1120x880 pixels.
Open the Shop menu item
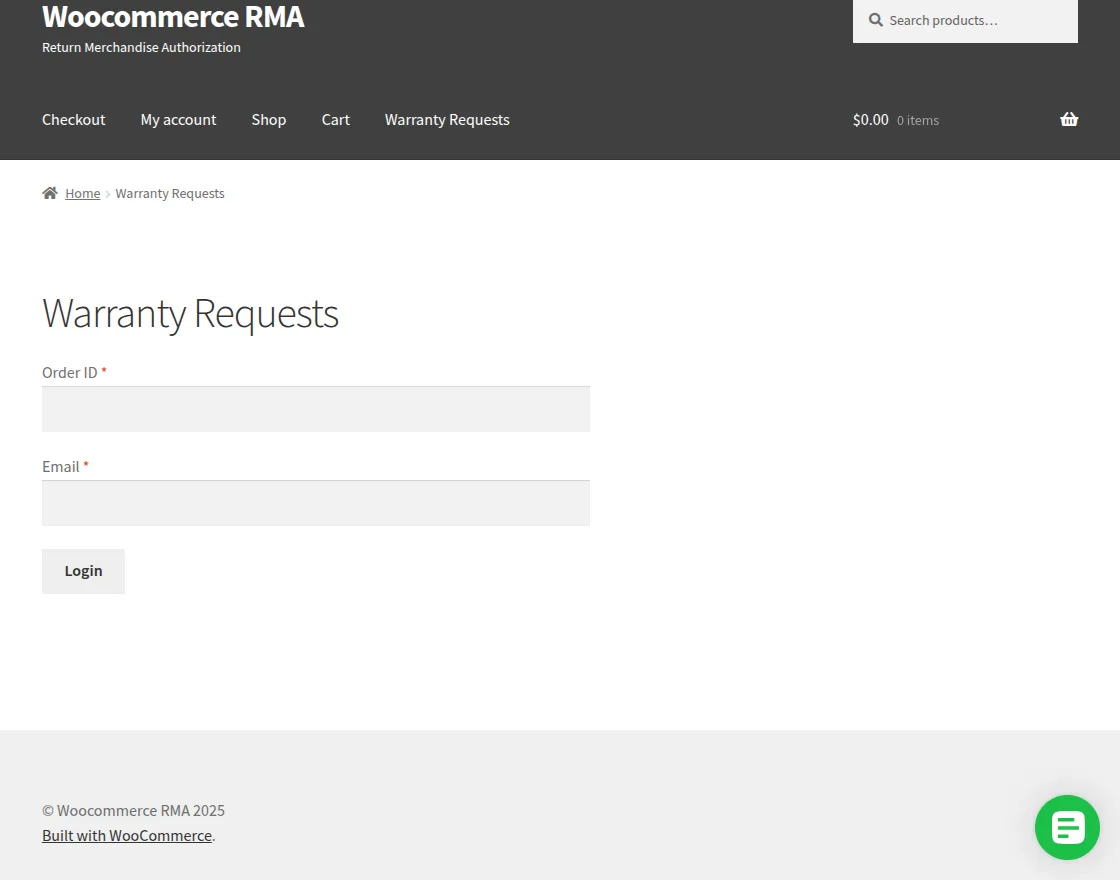(268, 119)
